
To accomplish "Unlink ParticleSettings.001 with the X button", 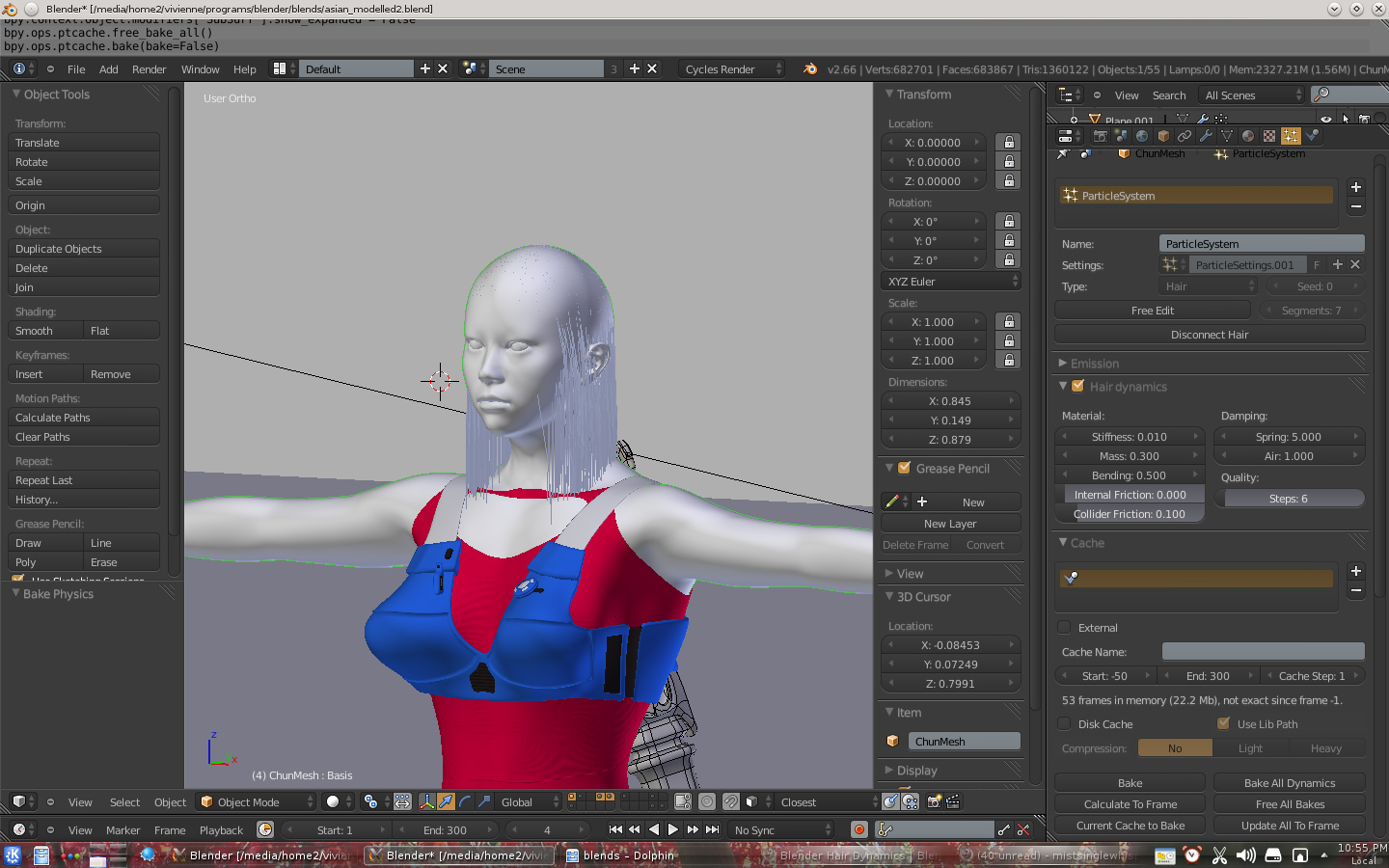I will [x=1355, y=264].
